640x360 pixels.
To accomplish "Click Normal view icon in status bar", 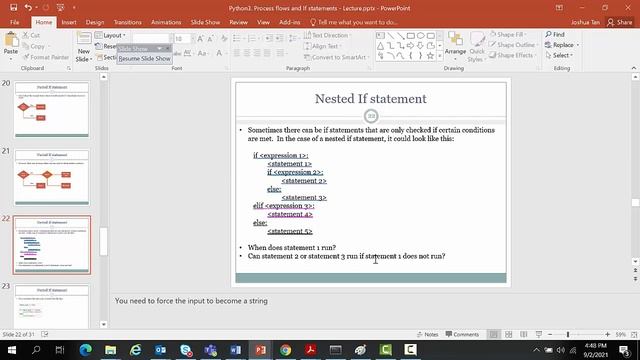I will point(493,334).
